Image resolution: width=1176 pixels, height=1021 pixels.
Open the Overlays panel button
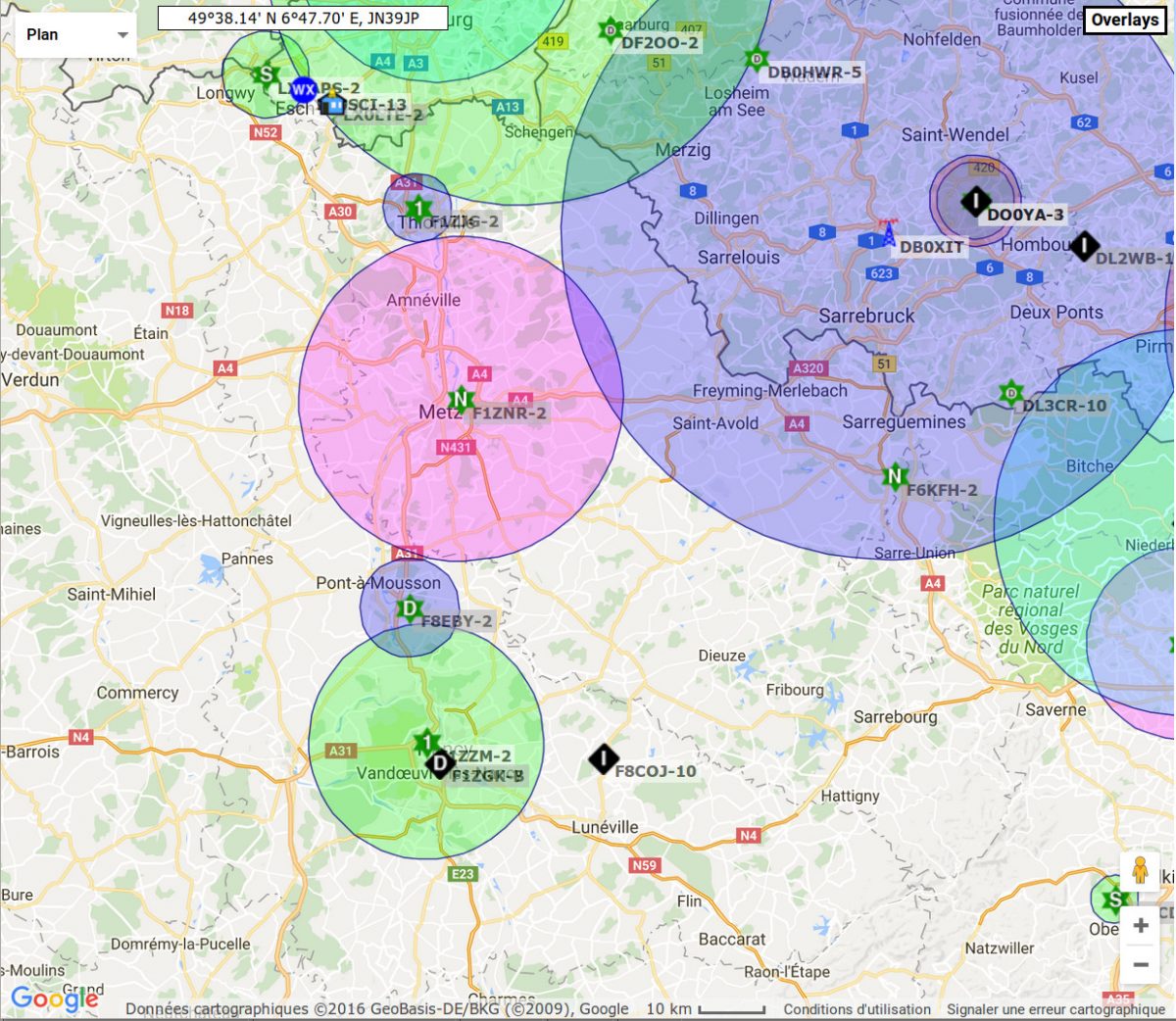(x=1124, y=20)
